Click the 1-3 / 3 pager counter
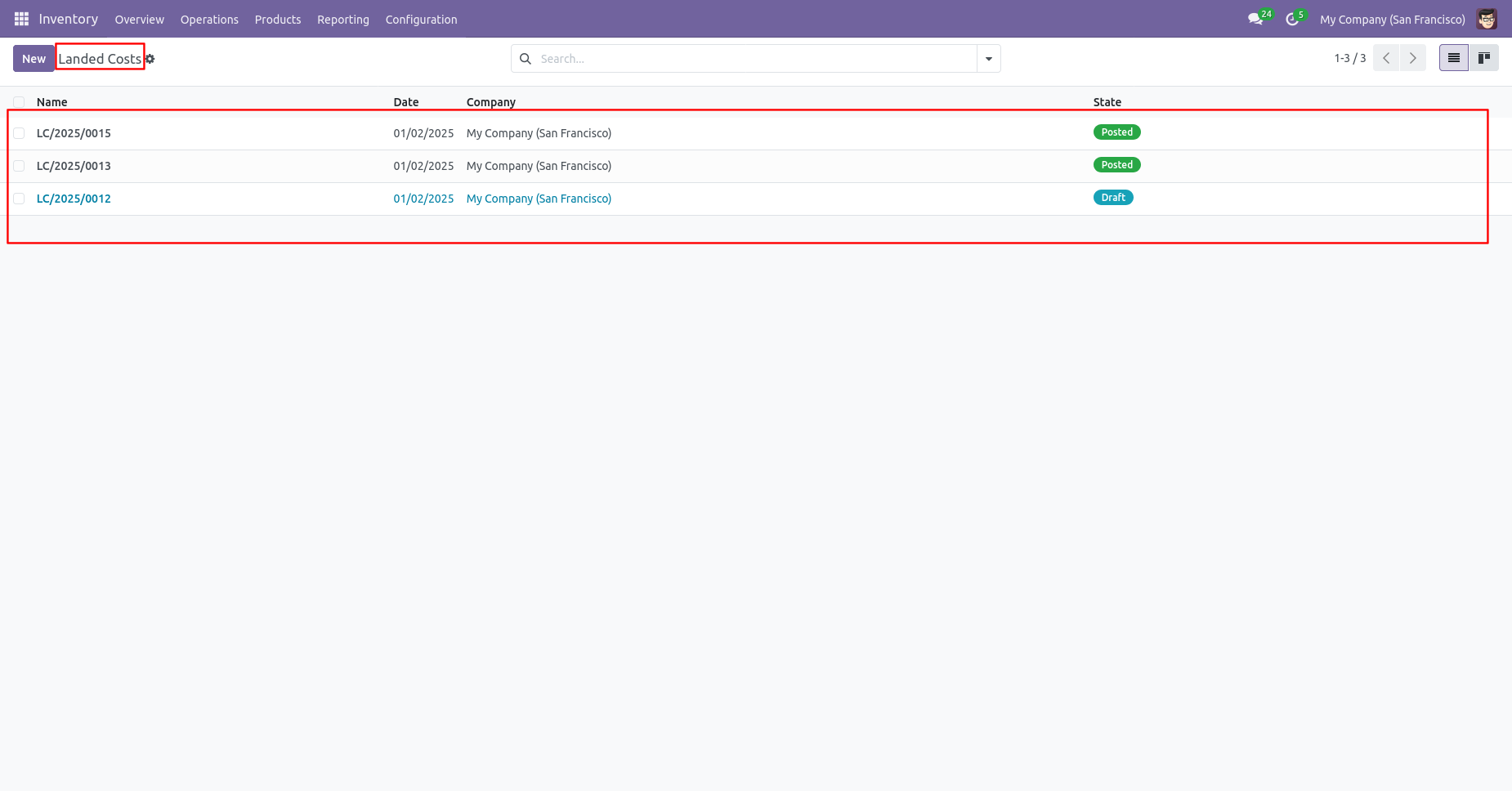Viewport: 1512px width, 791px height. pos(1350,58)
